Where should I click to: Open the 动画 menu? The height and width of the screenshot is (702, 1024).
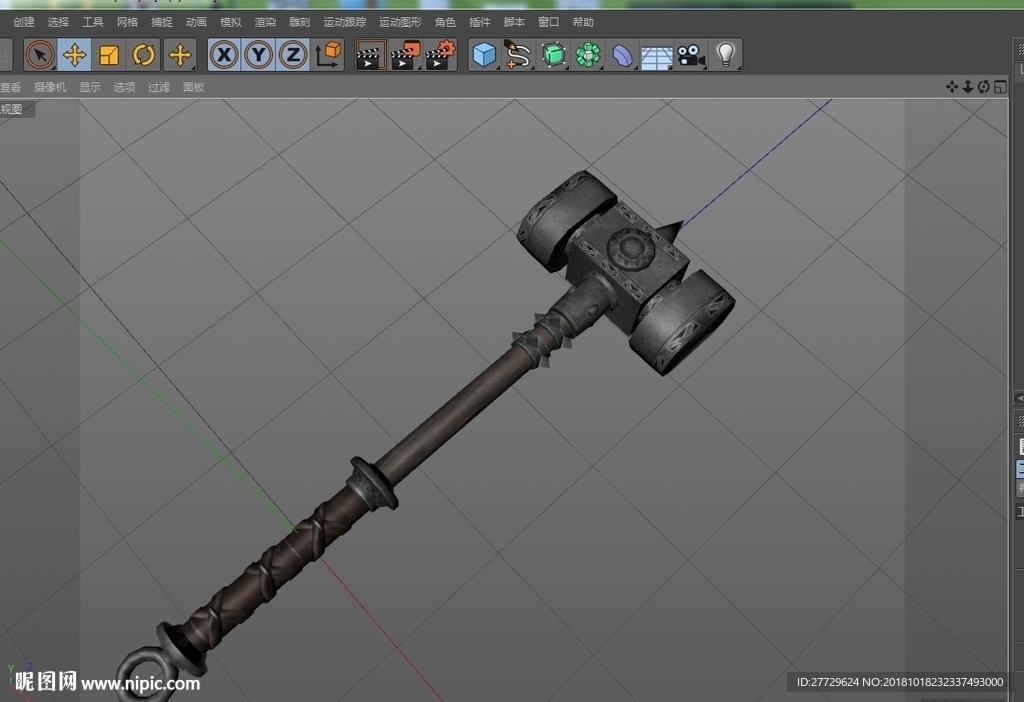coord(196,22)
